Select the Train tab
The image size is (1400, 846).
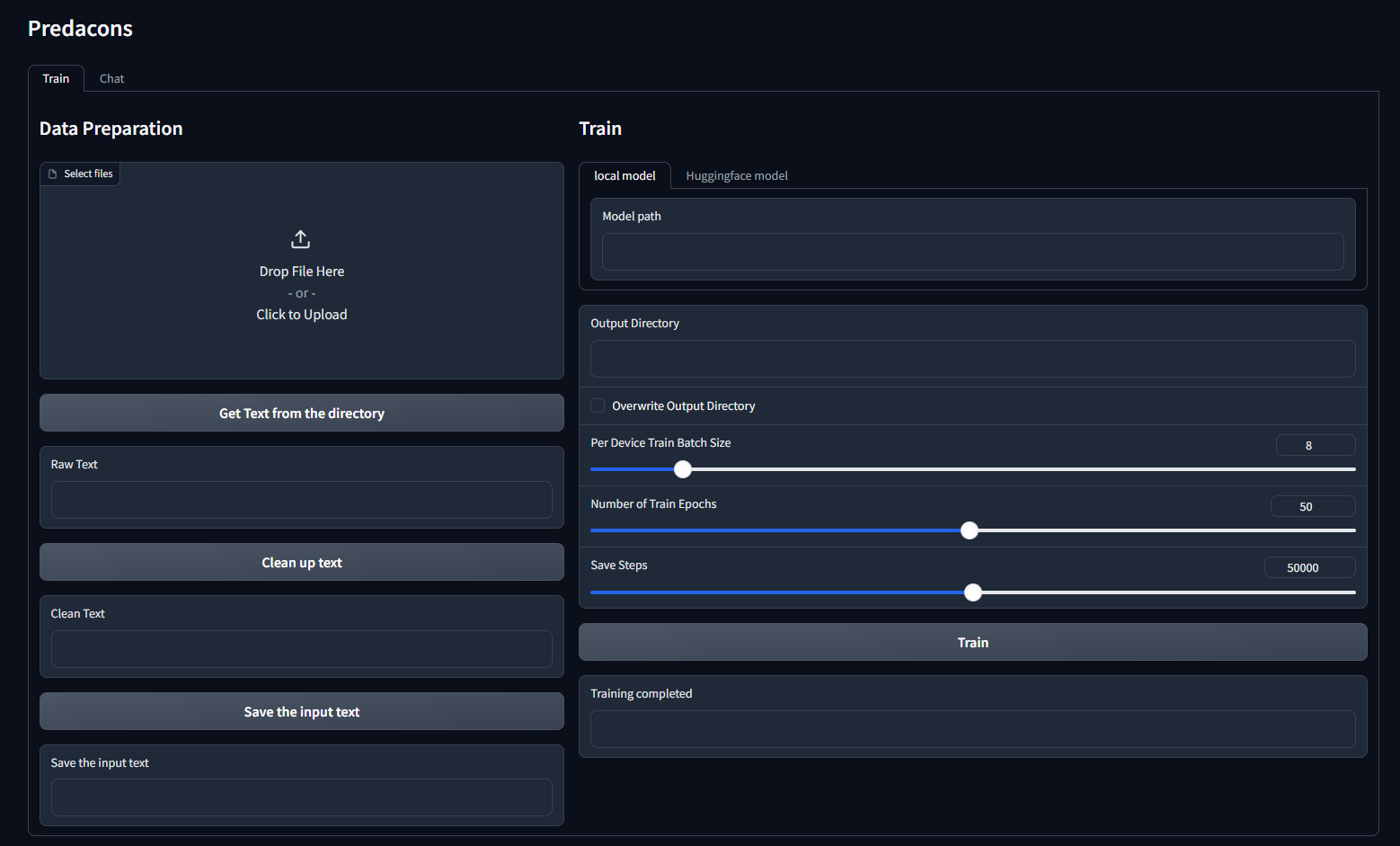coord(56,78)
